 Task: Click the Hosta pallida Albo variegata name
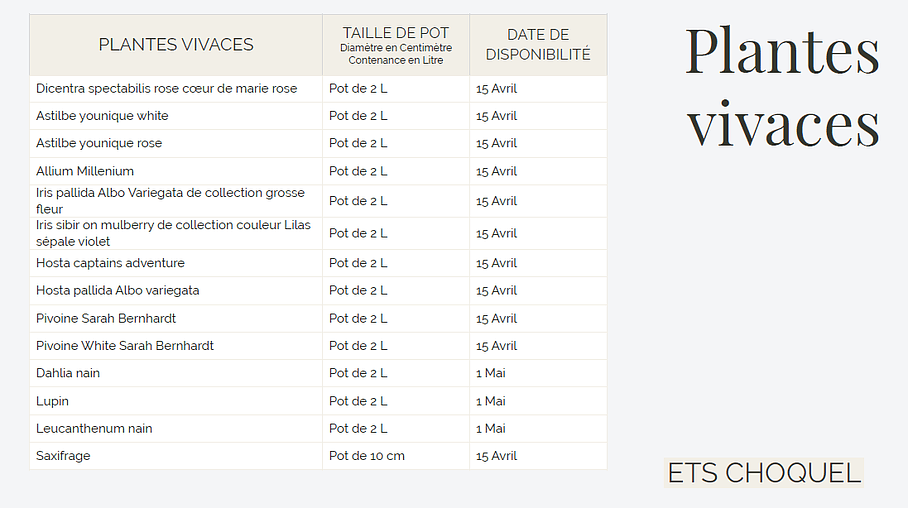117,291
